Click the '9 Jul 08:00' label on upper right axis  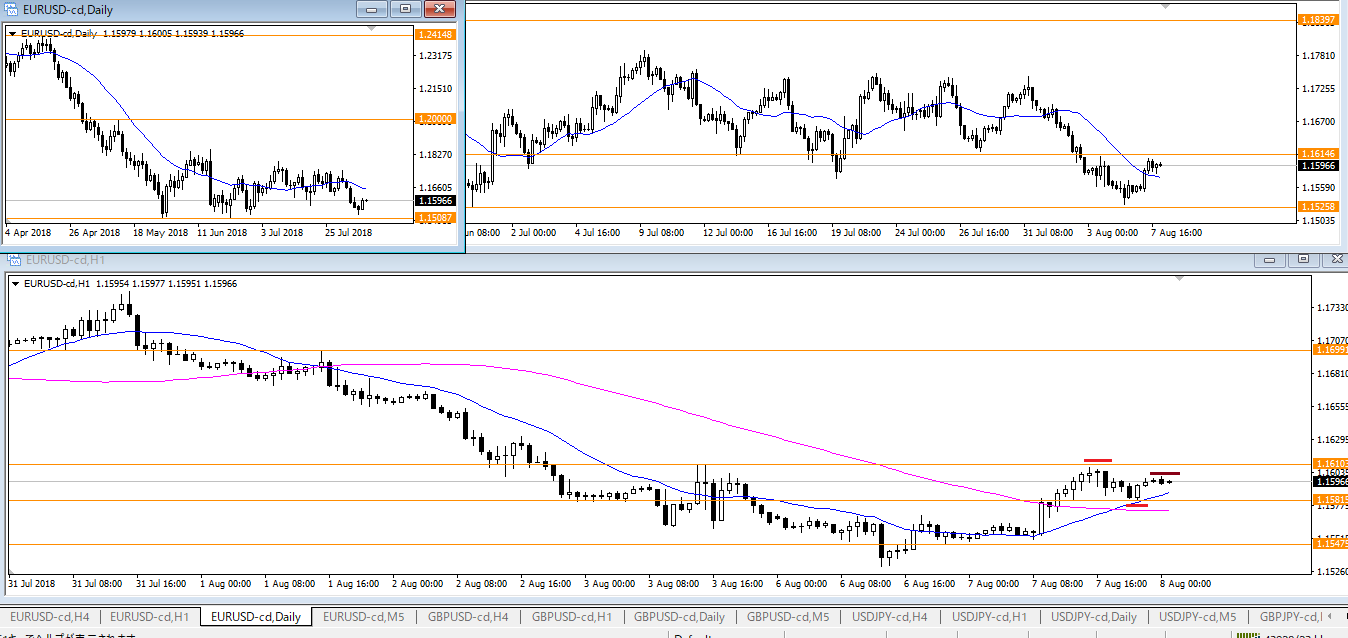(x=660, y=232)
